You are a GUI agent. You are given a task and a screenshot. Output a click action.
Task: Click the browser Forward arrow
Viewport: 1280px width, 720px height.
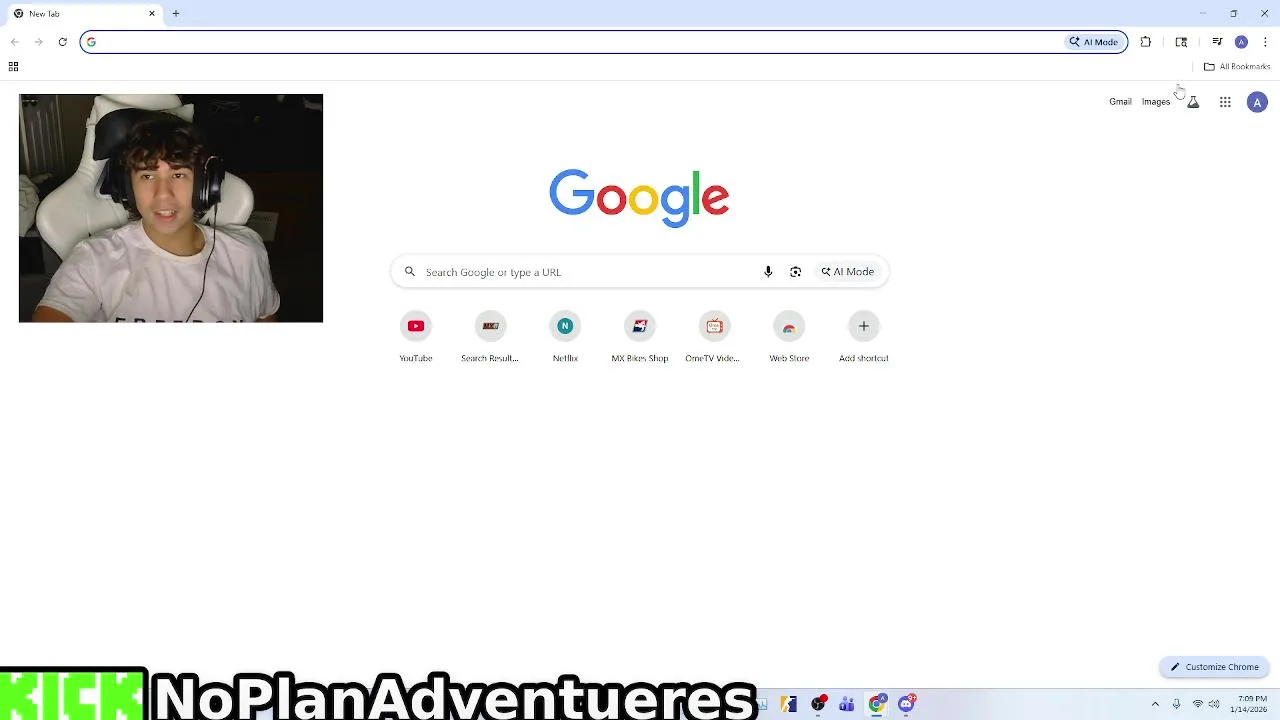pos(38,42)
